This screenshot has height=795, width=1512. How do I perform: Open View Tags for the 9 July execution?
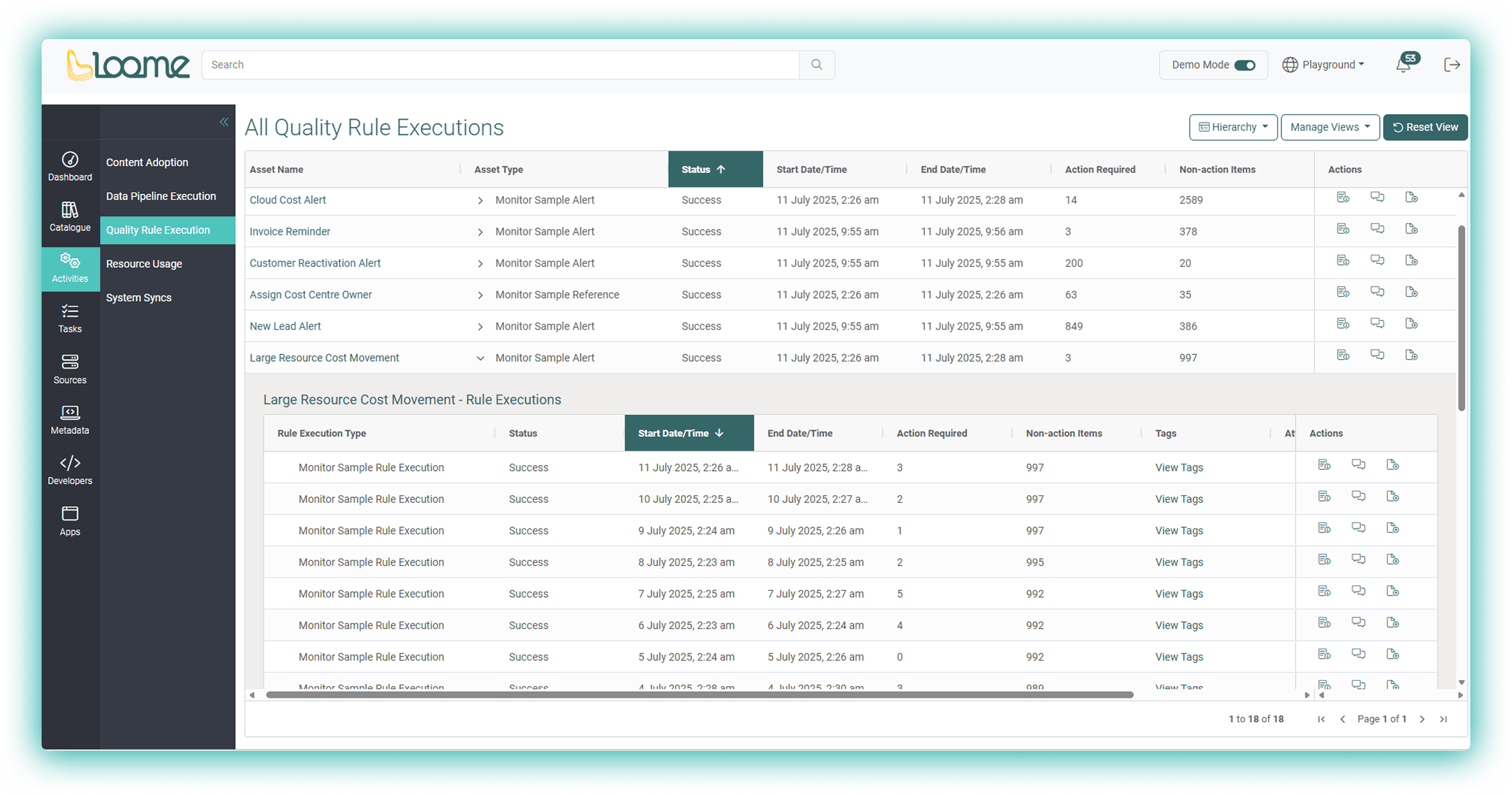(x=1179, y=530)
